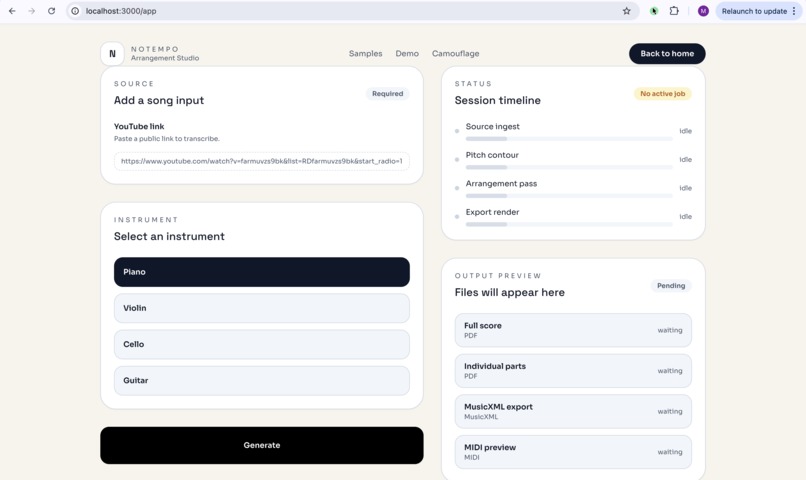This screenshot has width=806, height=480.
Task: Click the Add a song input heading
Action: 159,100
